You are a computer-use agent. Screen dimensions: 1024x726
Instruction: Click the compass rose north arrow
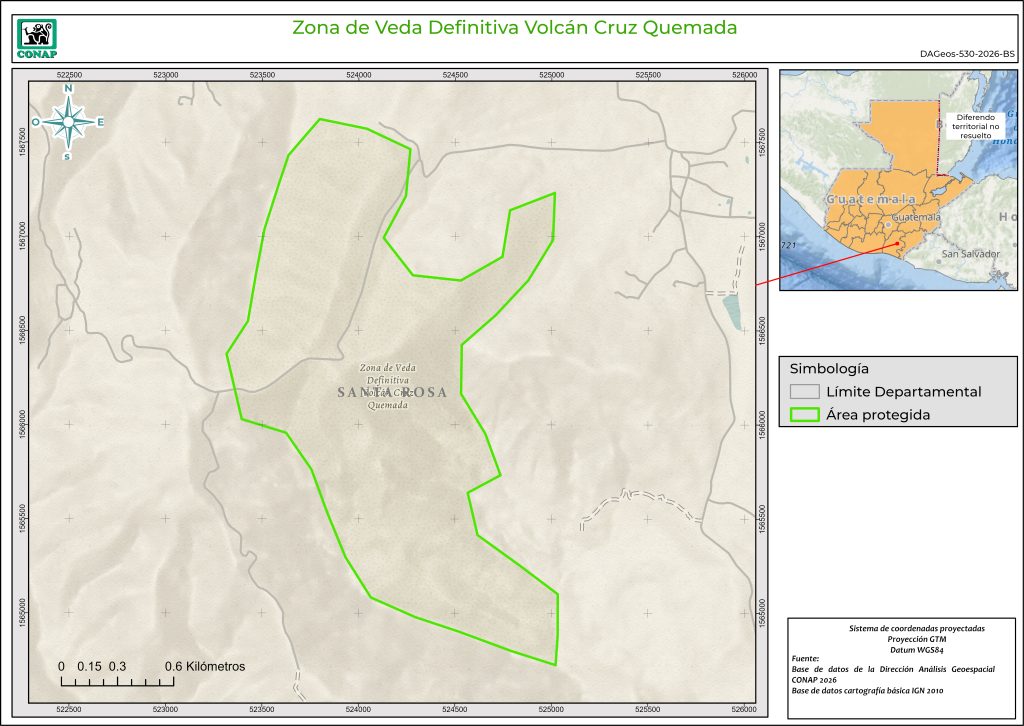coord(69,121)
